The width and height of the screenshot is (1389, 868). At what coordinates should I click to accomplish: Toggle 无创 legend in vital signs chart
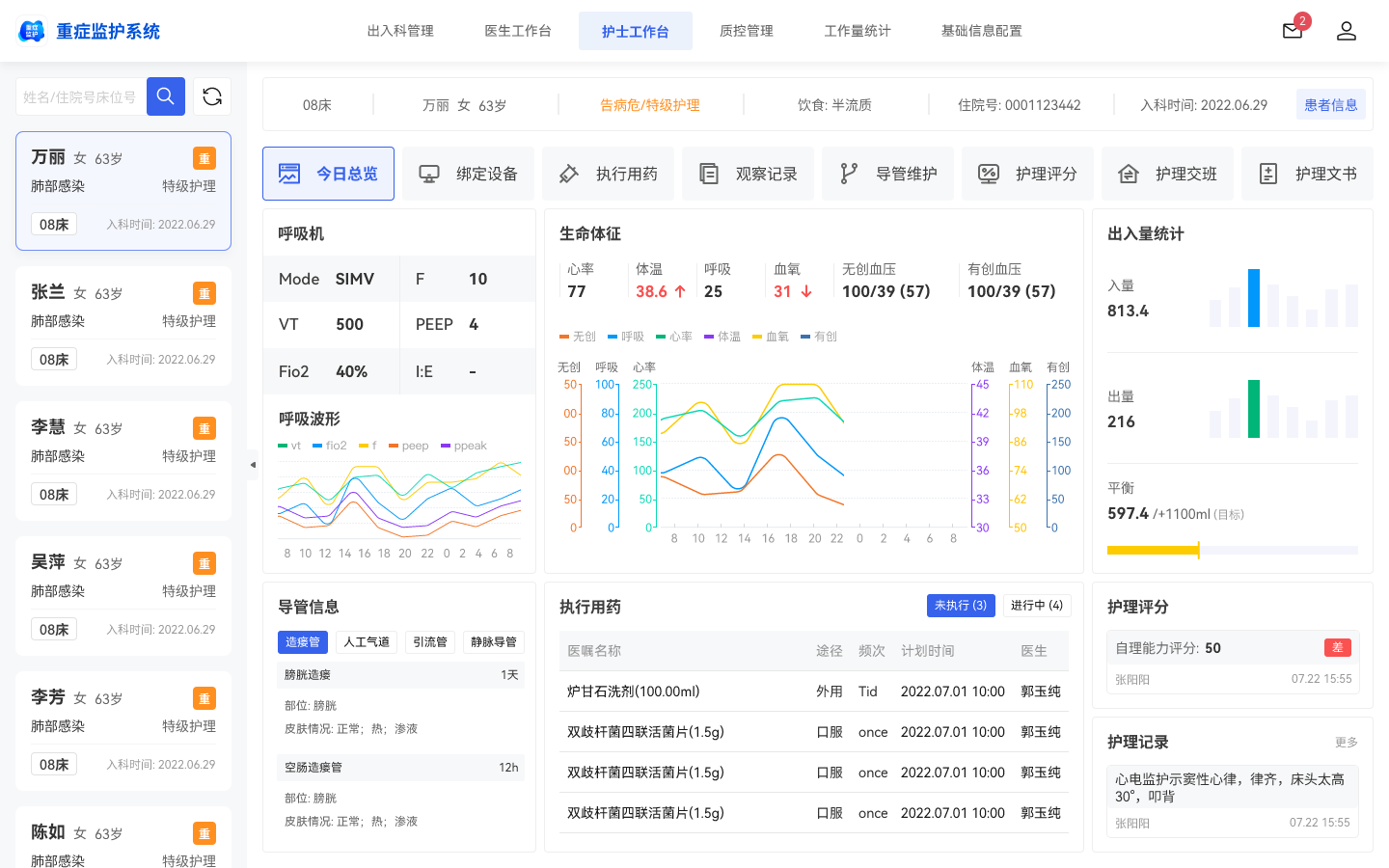click(x=578, y=337)
